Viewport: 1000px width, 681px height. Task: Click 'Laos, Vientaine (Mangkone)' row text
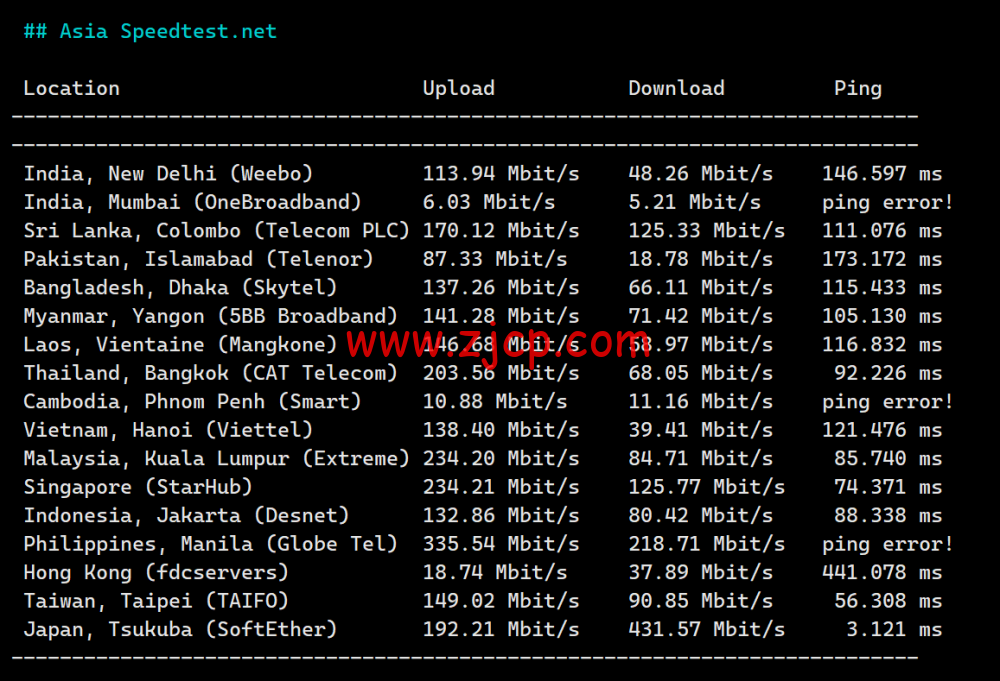(x=180, y=345)
